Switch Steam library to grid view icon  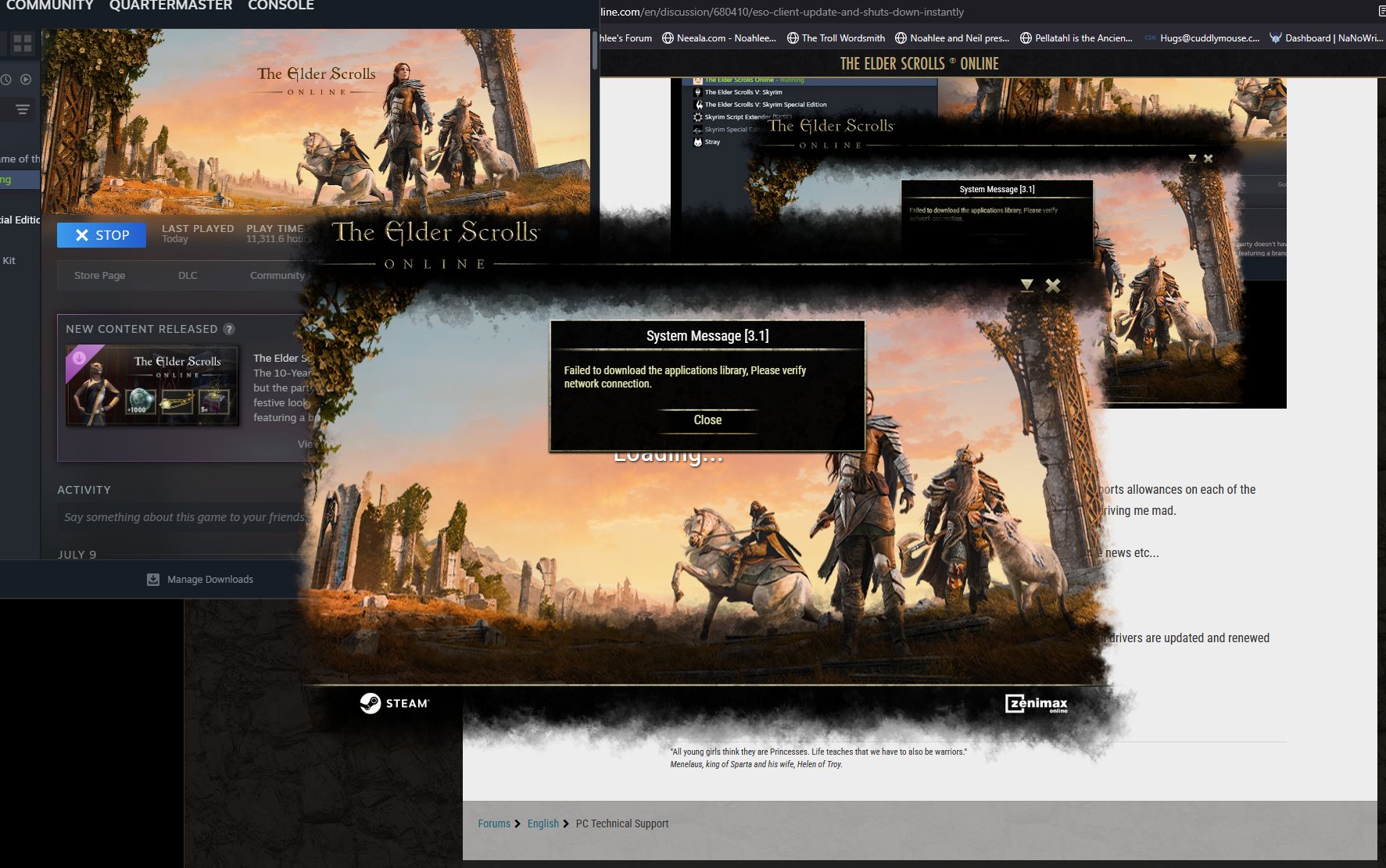(x=23, y=43)
